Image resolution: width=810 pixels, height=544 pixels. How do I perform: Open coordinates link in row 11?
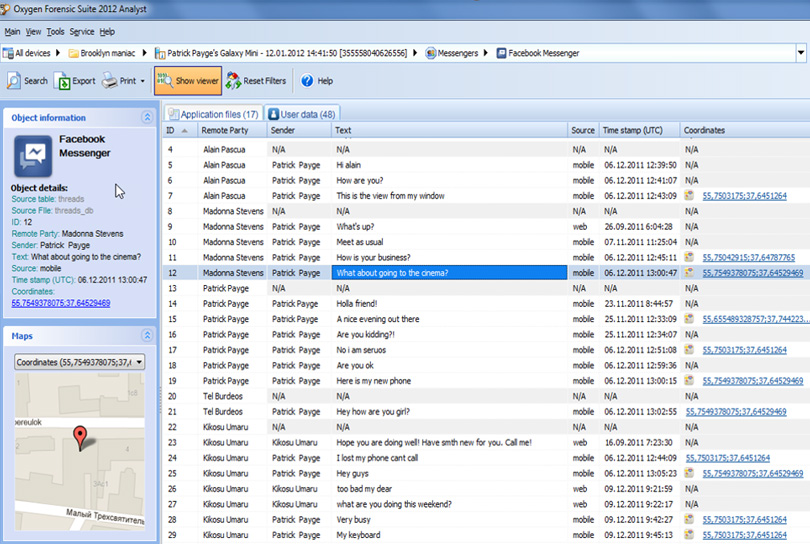749,257
